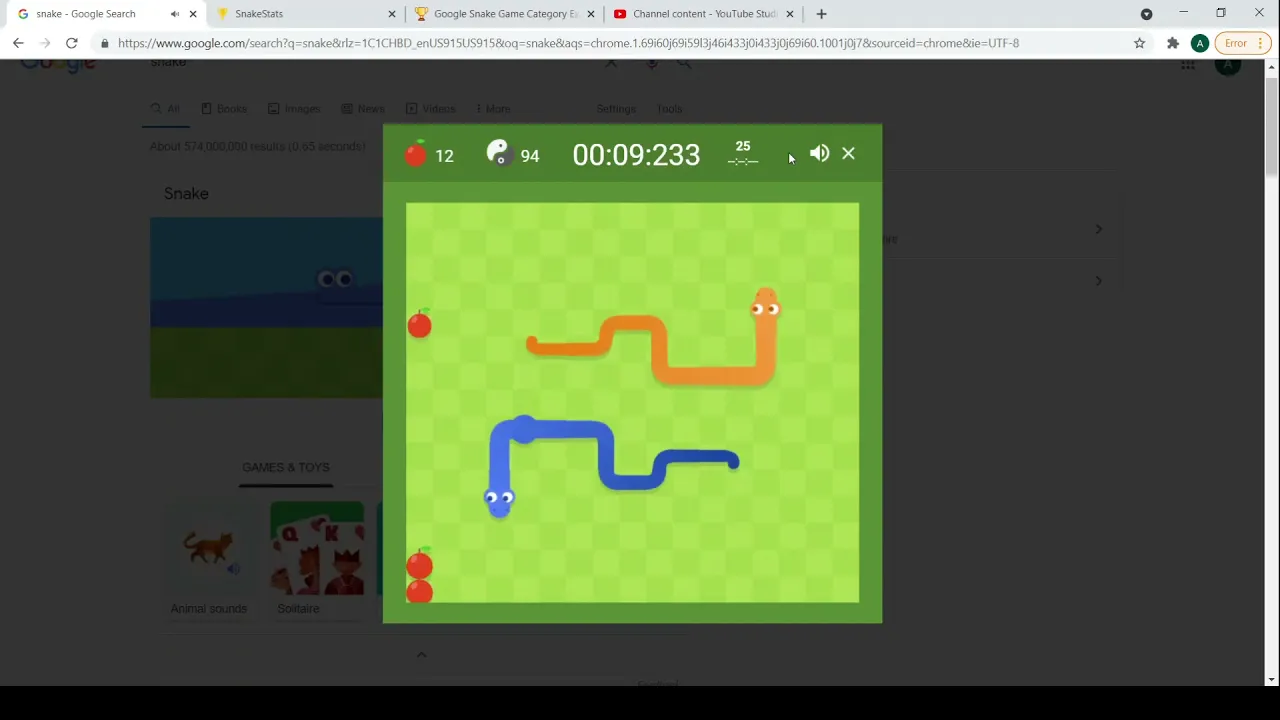Click the apple score value 12
Image resolution: width=1280 pixels, height=720 pixels.
point(444,156)
